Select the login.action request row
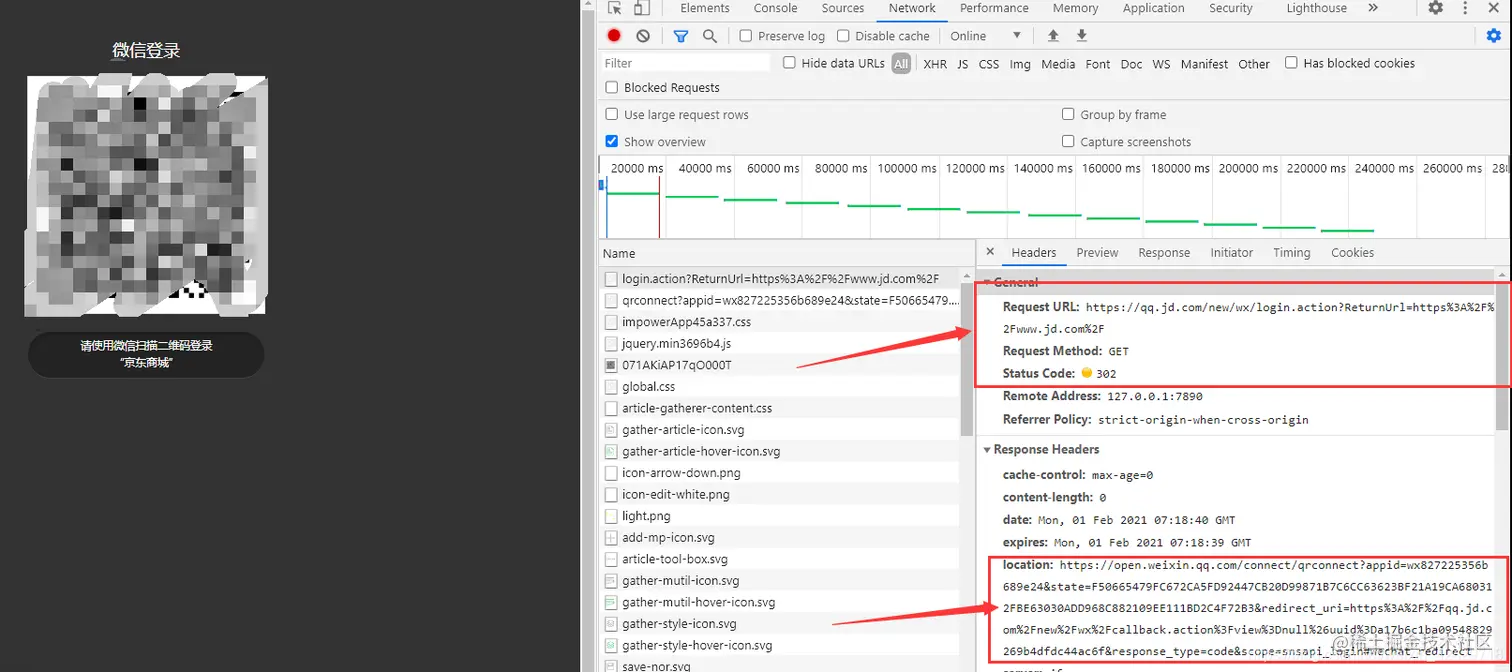The width and height of the screenshot is (1512, 672). 780,279
